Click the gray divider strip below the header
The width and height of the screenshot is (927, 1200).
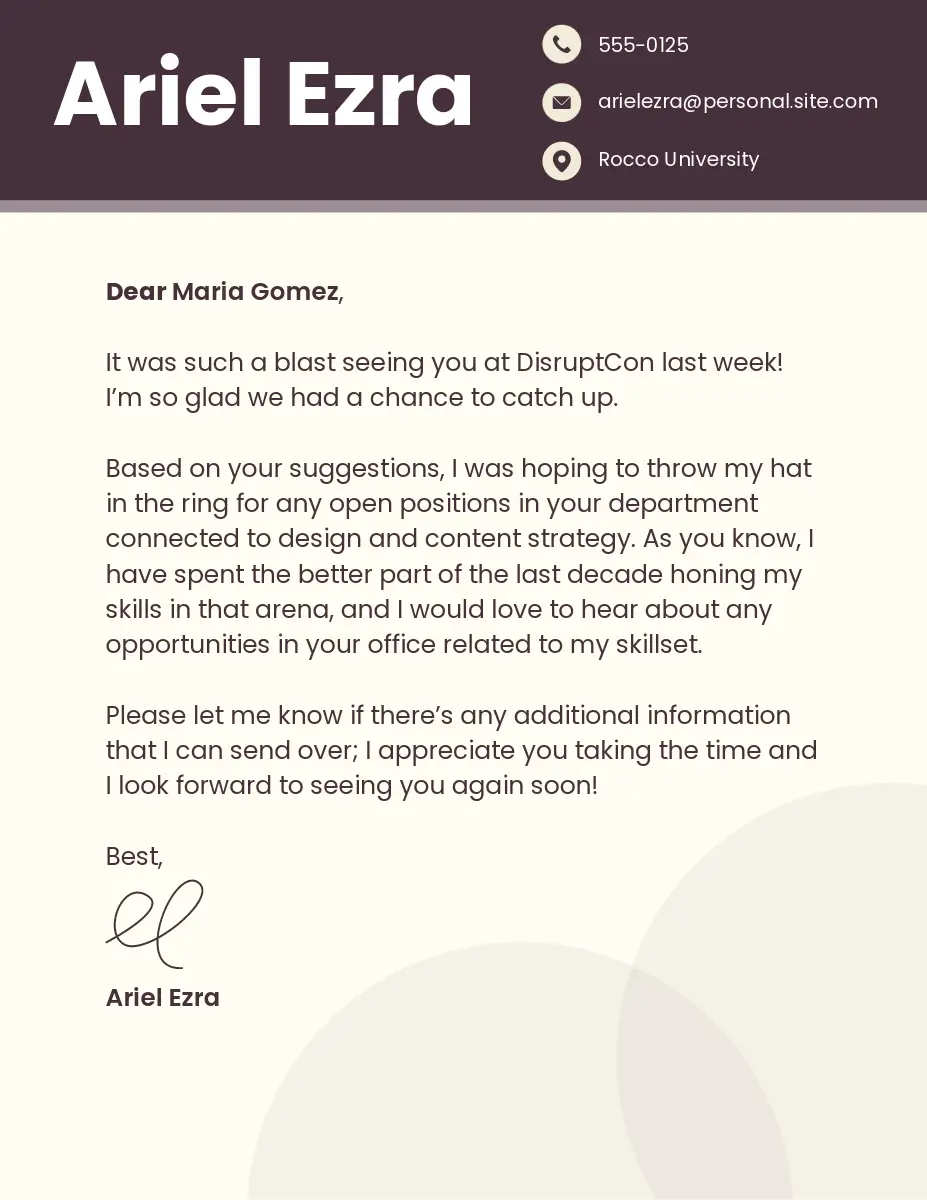pyautogui.click(x=463, y=206)
